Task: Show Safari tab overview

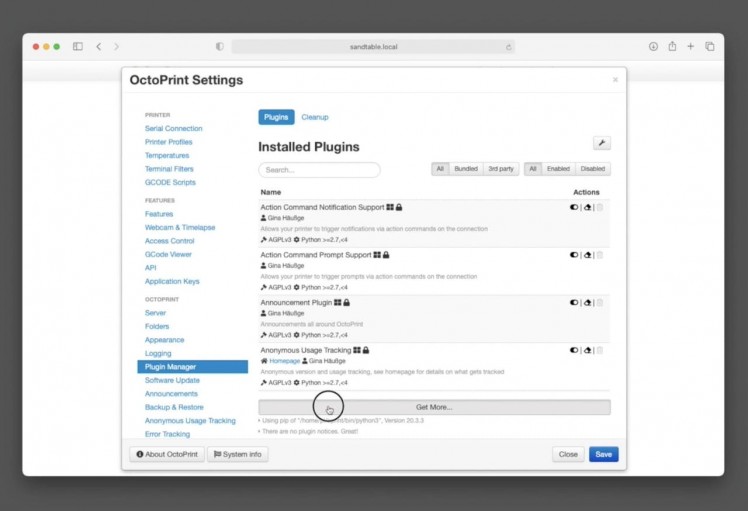Action: pos(710,46)
